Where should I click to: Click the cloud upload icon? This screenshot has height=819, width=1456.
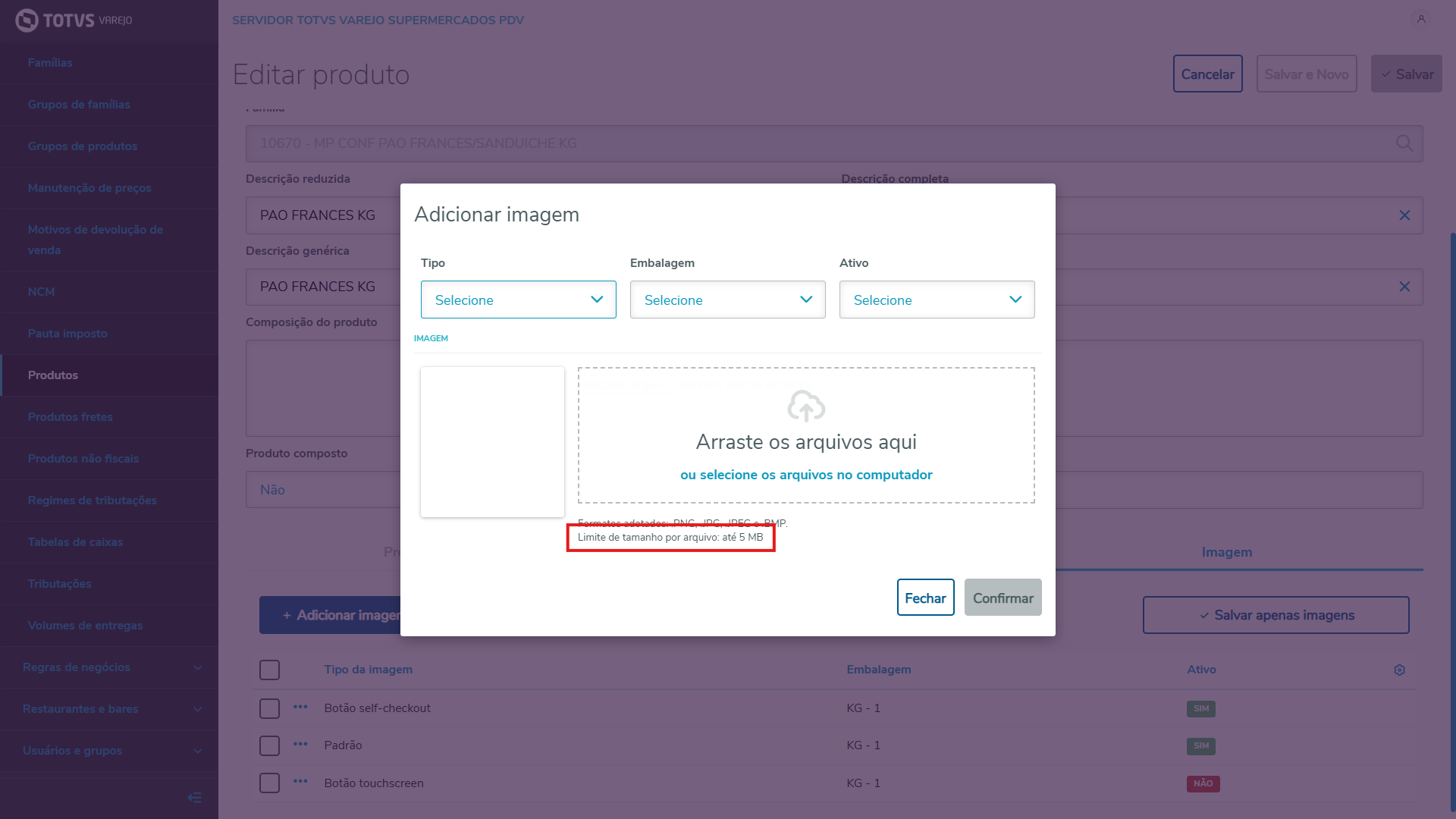click(x=806, y=406)
